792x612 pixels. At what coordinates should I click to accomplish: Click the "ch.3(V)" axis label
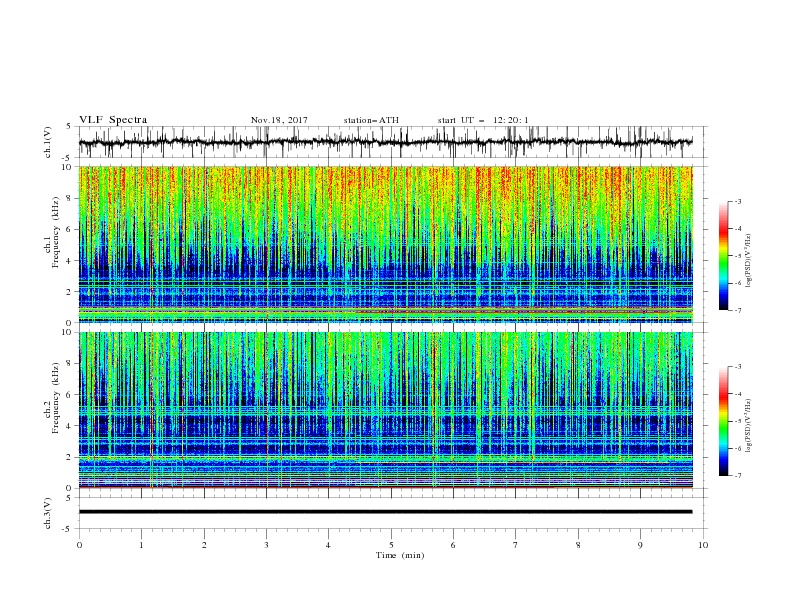[x=48, y=513]
